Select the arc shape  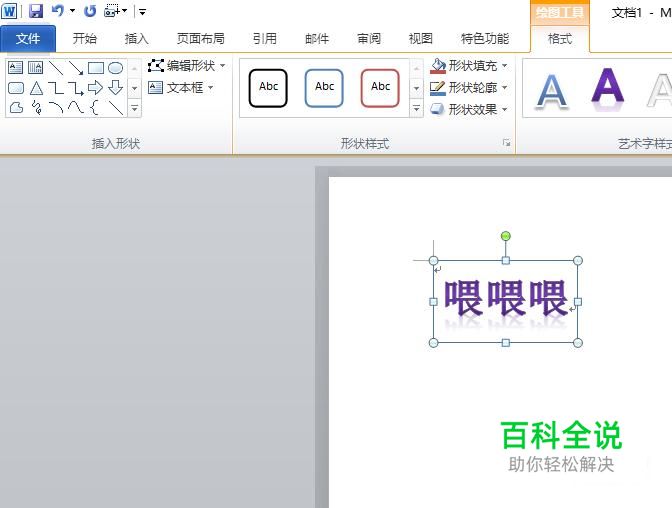pos(56,108)
